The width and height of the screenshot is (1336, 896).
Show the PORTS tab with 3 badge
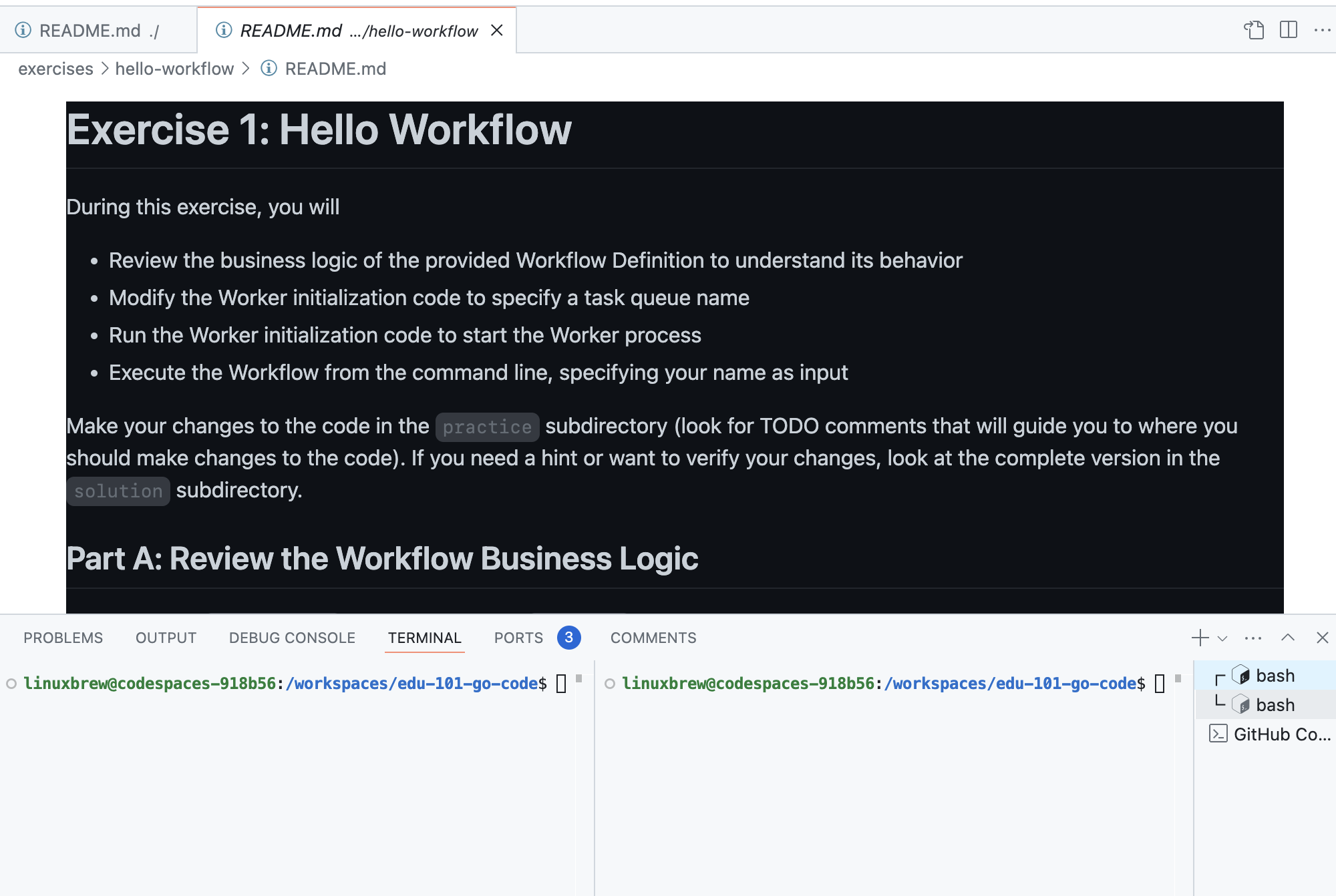point(518,638)
